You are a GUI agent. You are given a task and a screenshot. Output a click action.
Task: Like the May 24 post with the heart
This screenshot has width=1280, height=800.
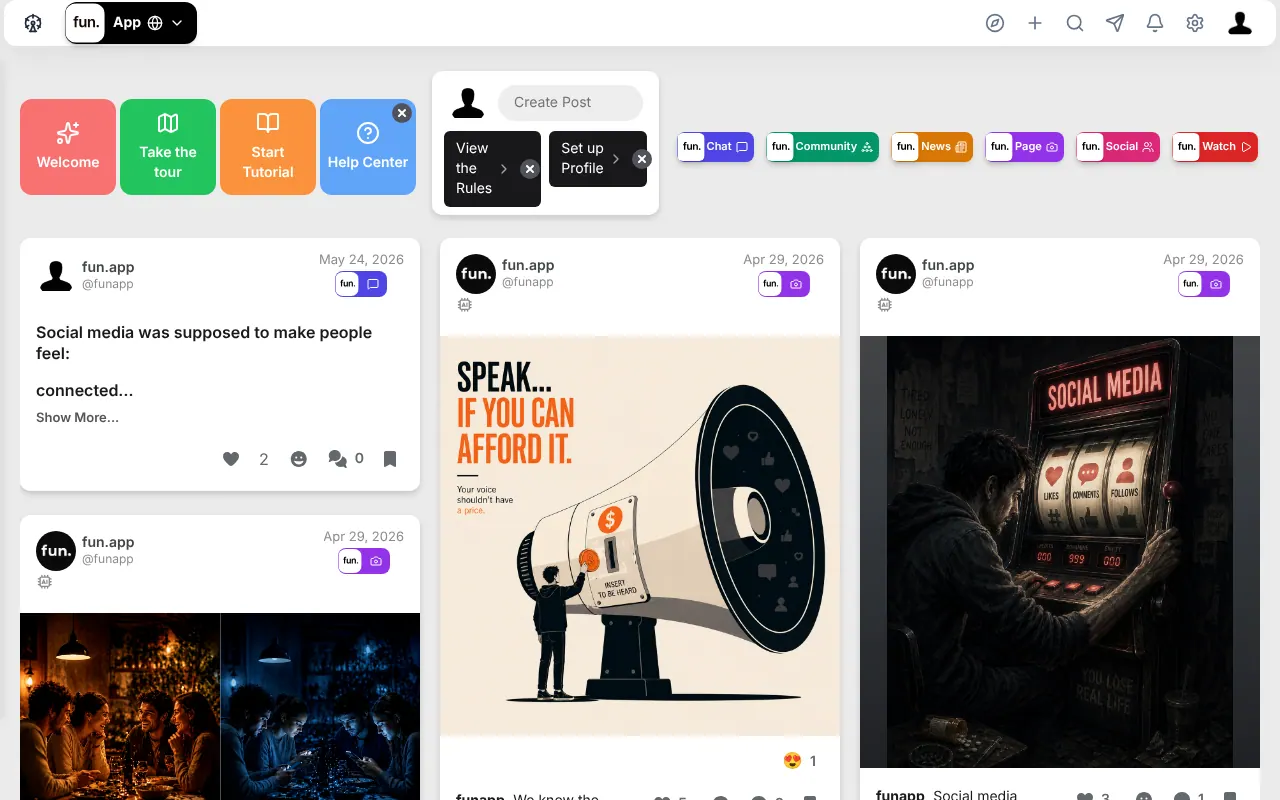point(231,459)
